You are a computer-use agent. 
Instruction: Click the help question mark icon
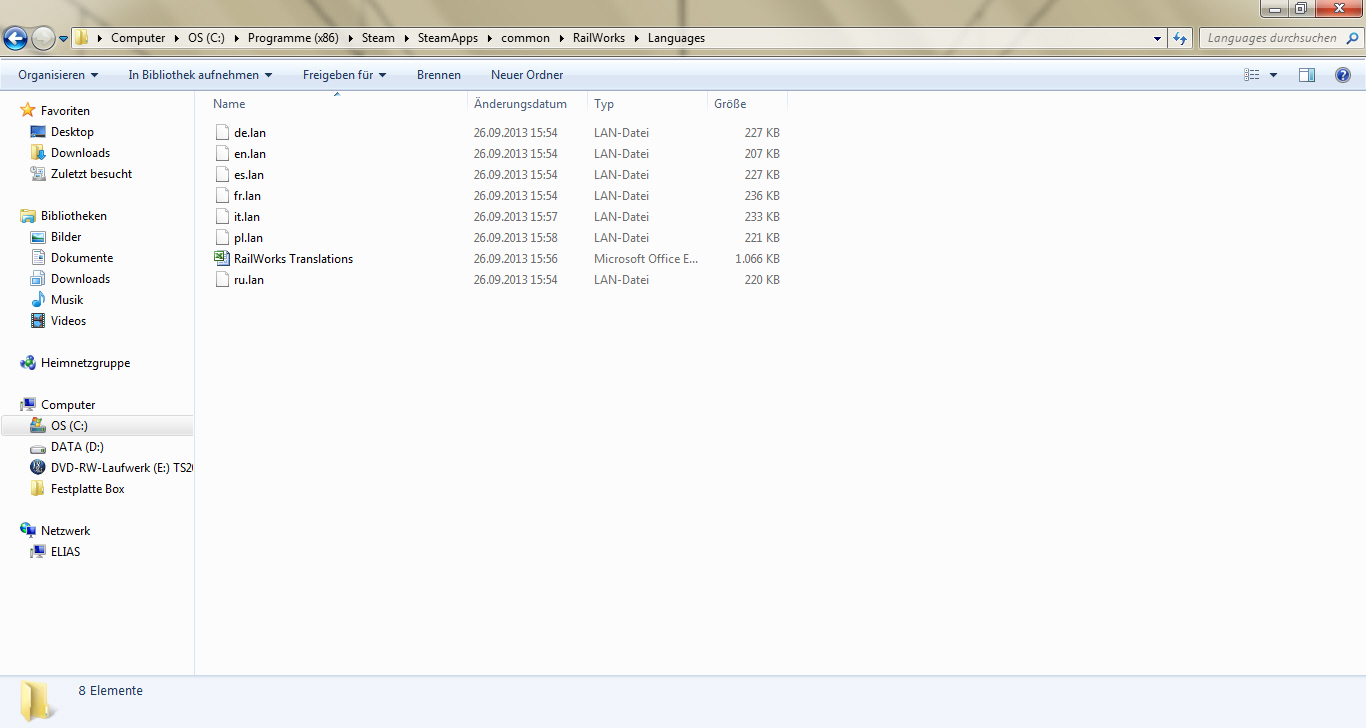[x=1343, y=75]
